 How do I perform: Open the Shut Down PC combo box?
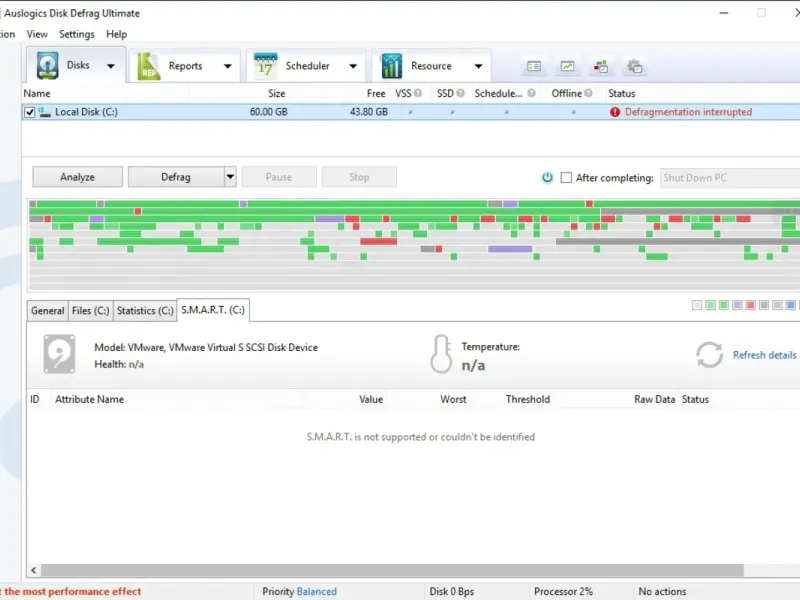pyautogui.click(x=730, y=178)
